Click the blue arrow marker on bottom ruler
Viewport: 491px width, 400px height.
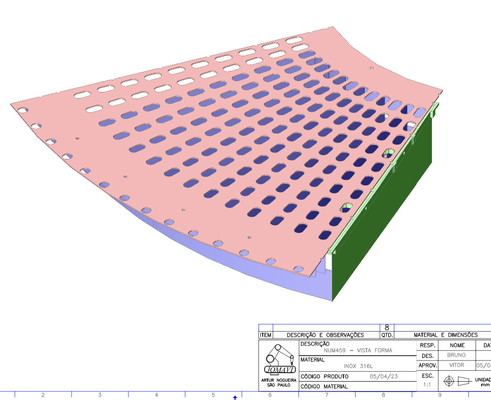[x=235, y=397]
